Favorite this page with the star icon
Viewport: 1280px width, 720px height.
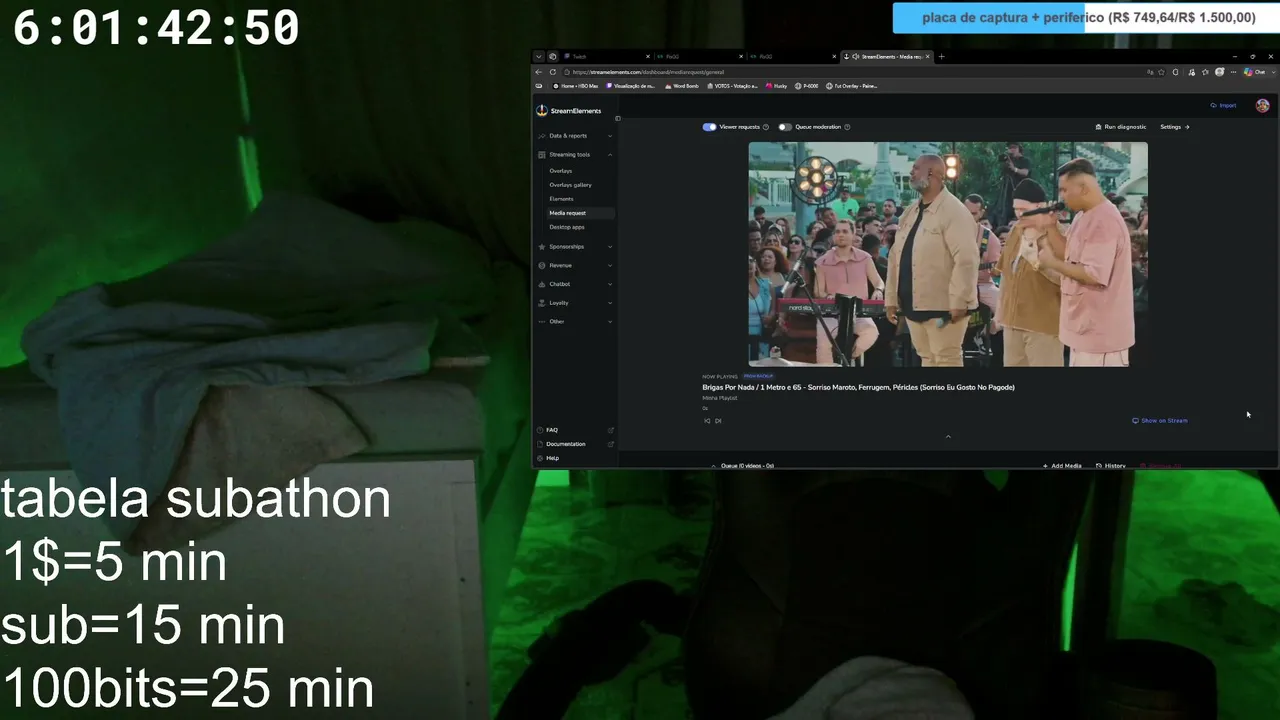tap(1162, 72)
